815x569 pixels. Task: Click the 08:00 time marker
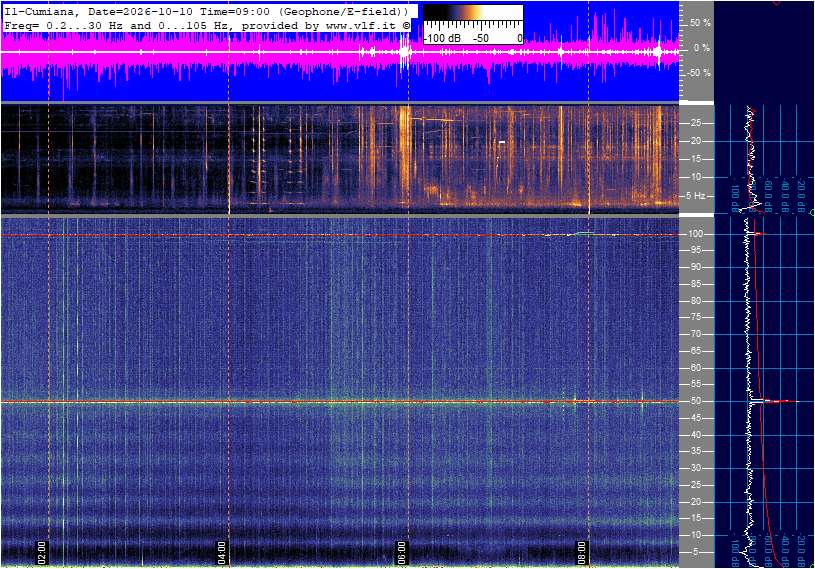pos(582,552)
